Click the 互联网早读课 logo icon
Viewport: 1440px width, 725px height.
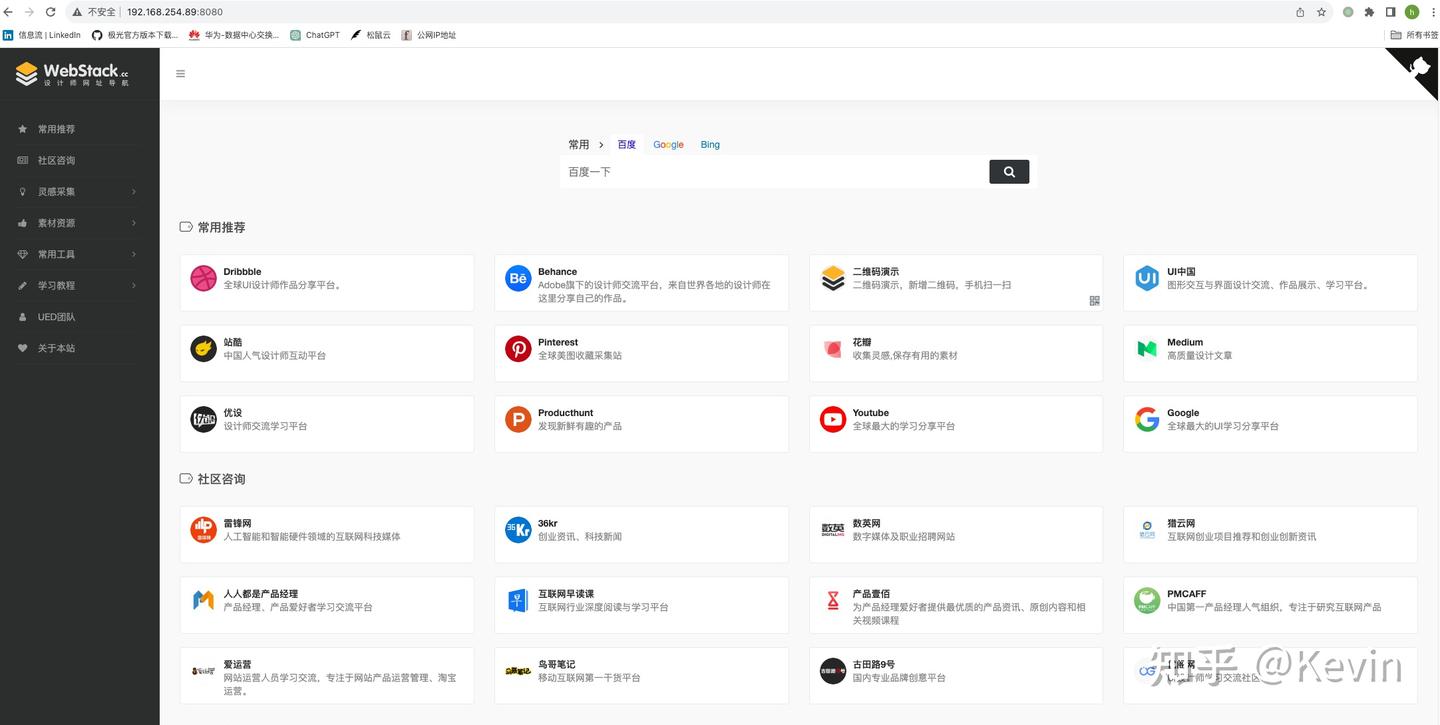[518, 600]
